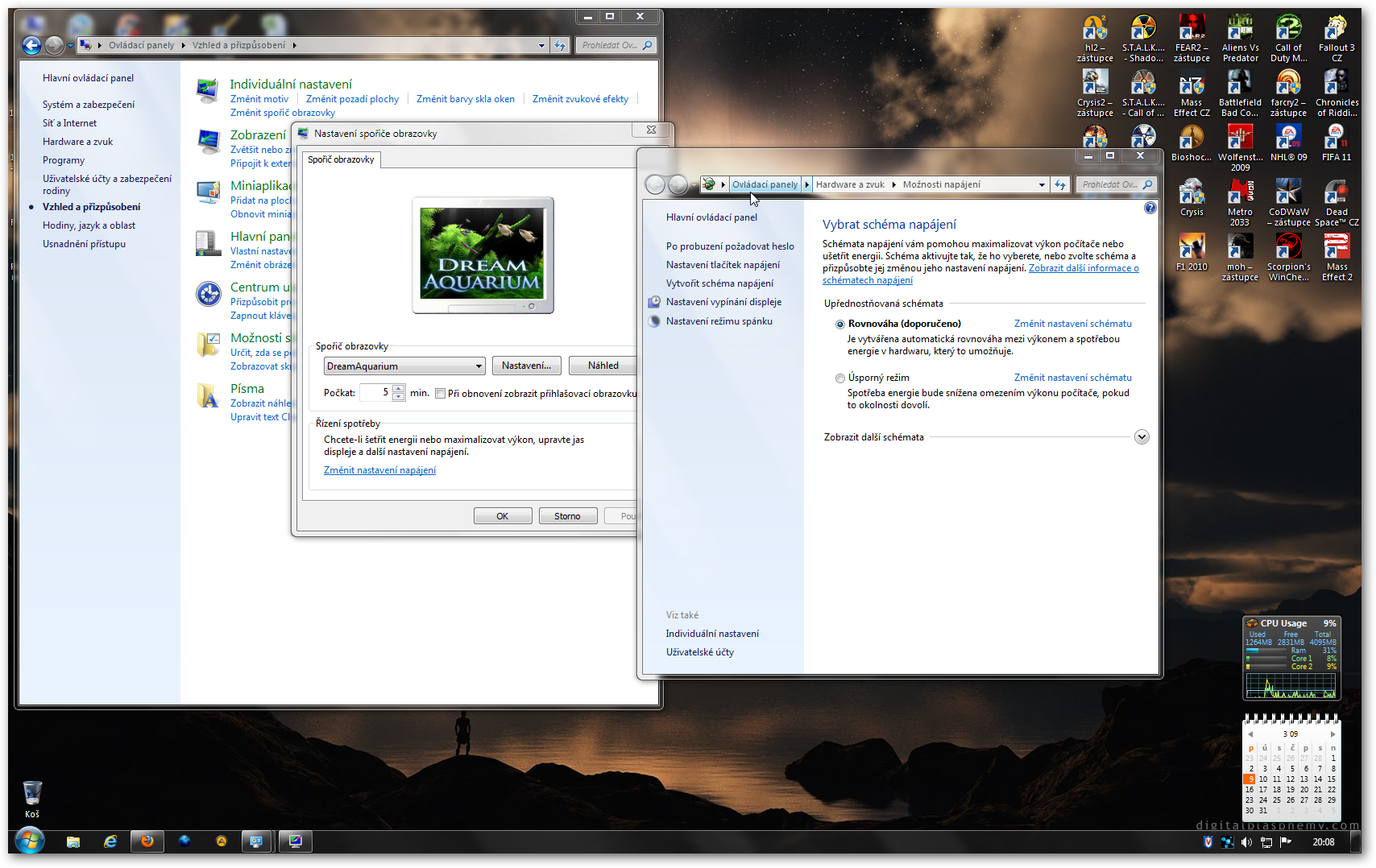Click the Wolfenstein 2009 desktop icon

click(1240, 148)
